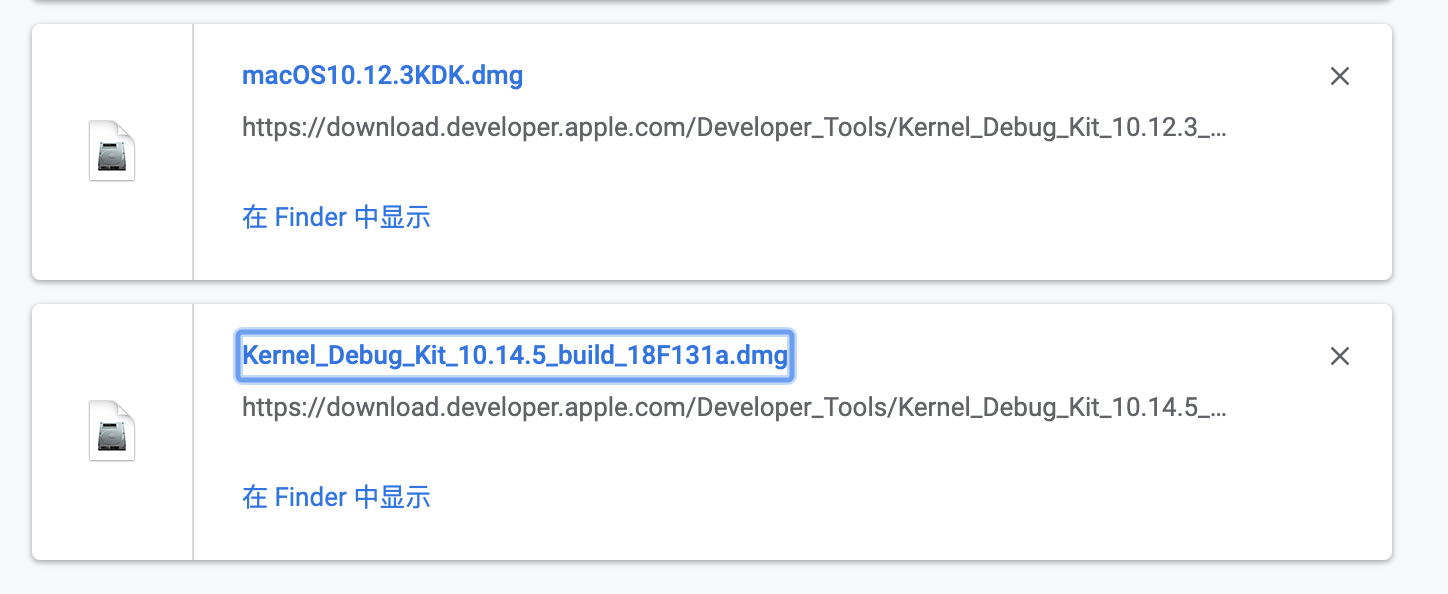Remove macOS10.12.3KDK.dmg from the downloads list

click(1340, 76)
